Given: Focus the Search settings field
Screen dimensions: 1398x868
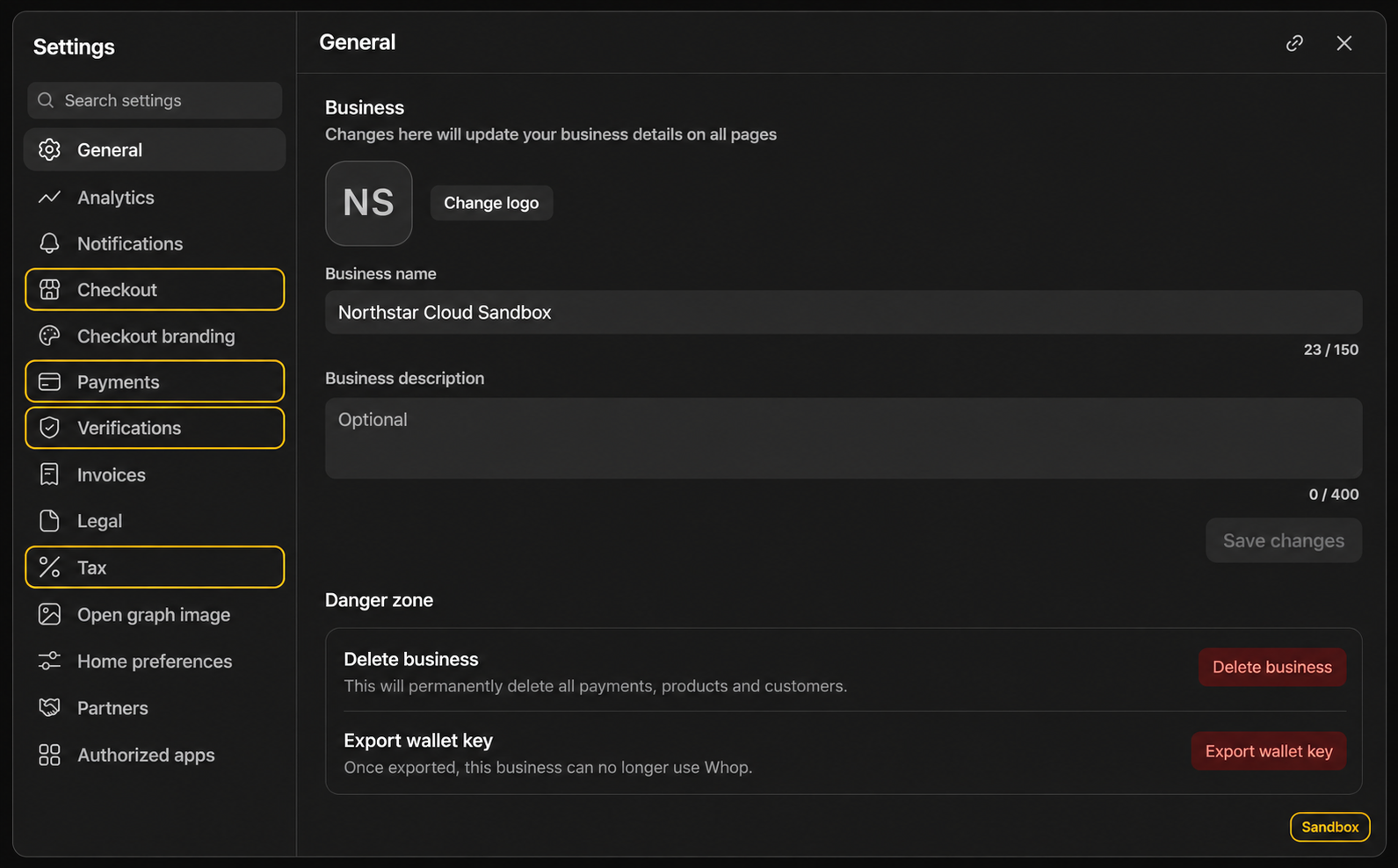Looking at the screenshot, I should 155,100.
